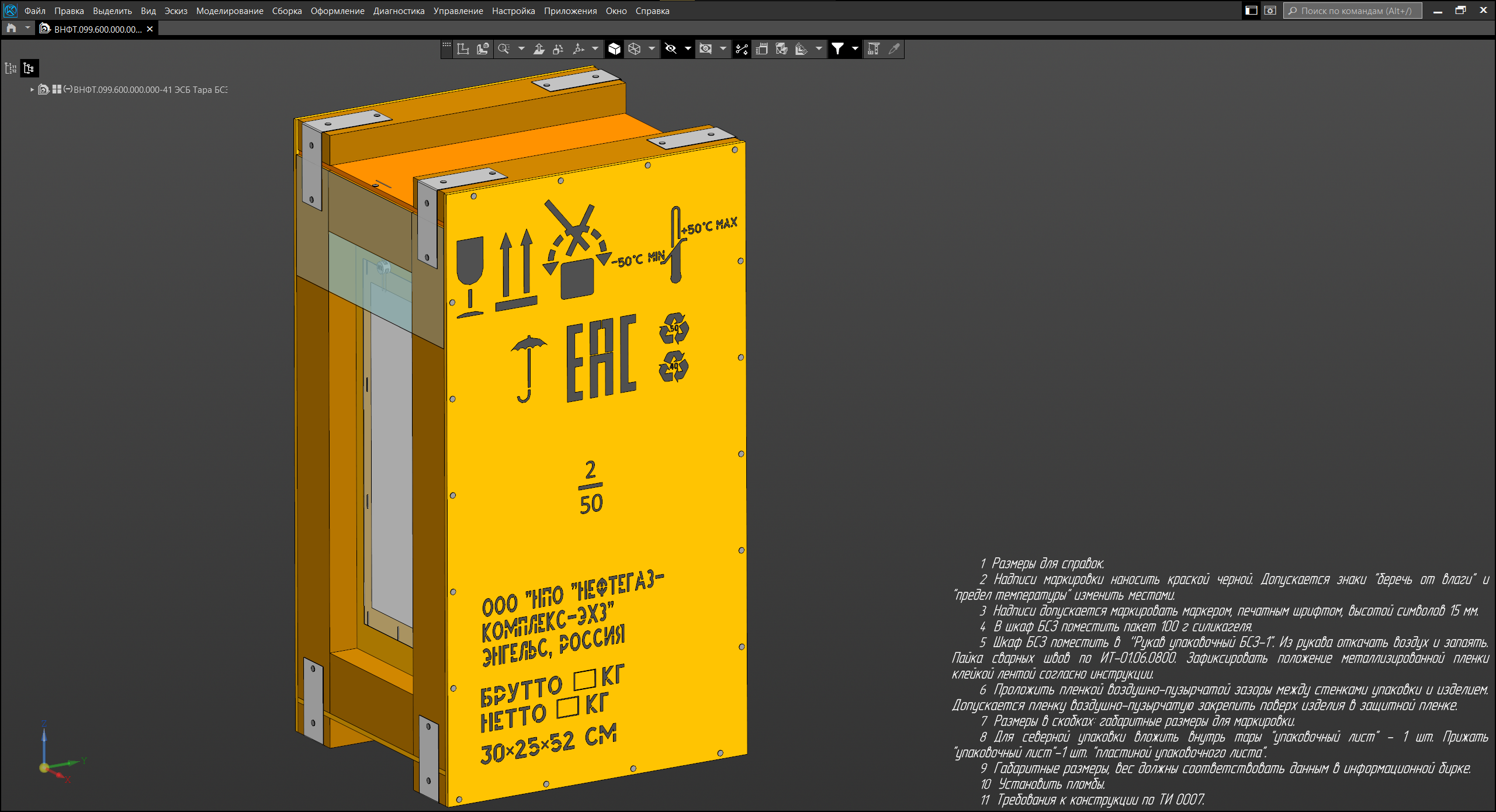Click the zoom window magnifier icon
Viewport: 1496px width, 812px height.
(x=503, y=49)
